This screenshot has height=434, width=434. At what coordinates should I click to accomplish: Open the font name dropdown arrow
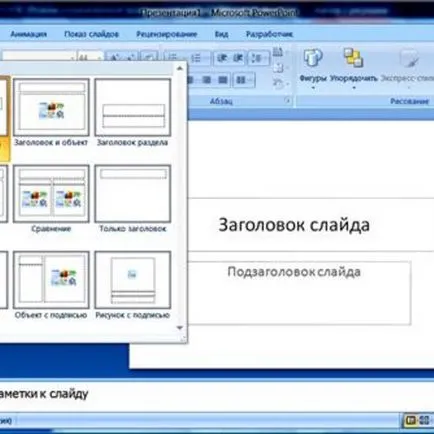point(73,57)
